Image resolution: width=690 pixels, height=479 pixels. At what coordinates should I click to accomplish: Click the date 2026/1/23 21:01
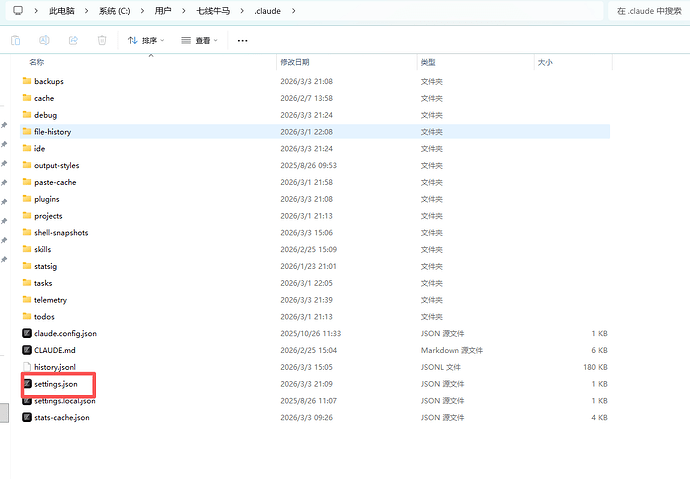[x=308, y=266]
